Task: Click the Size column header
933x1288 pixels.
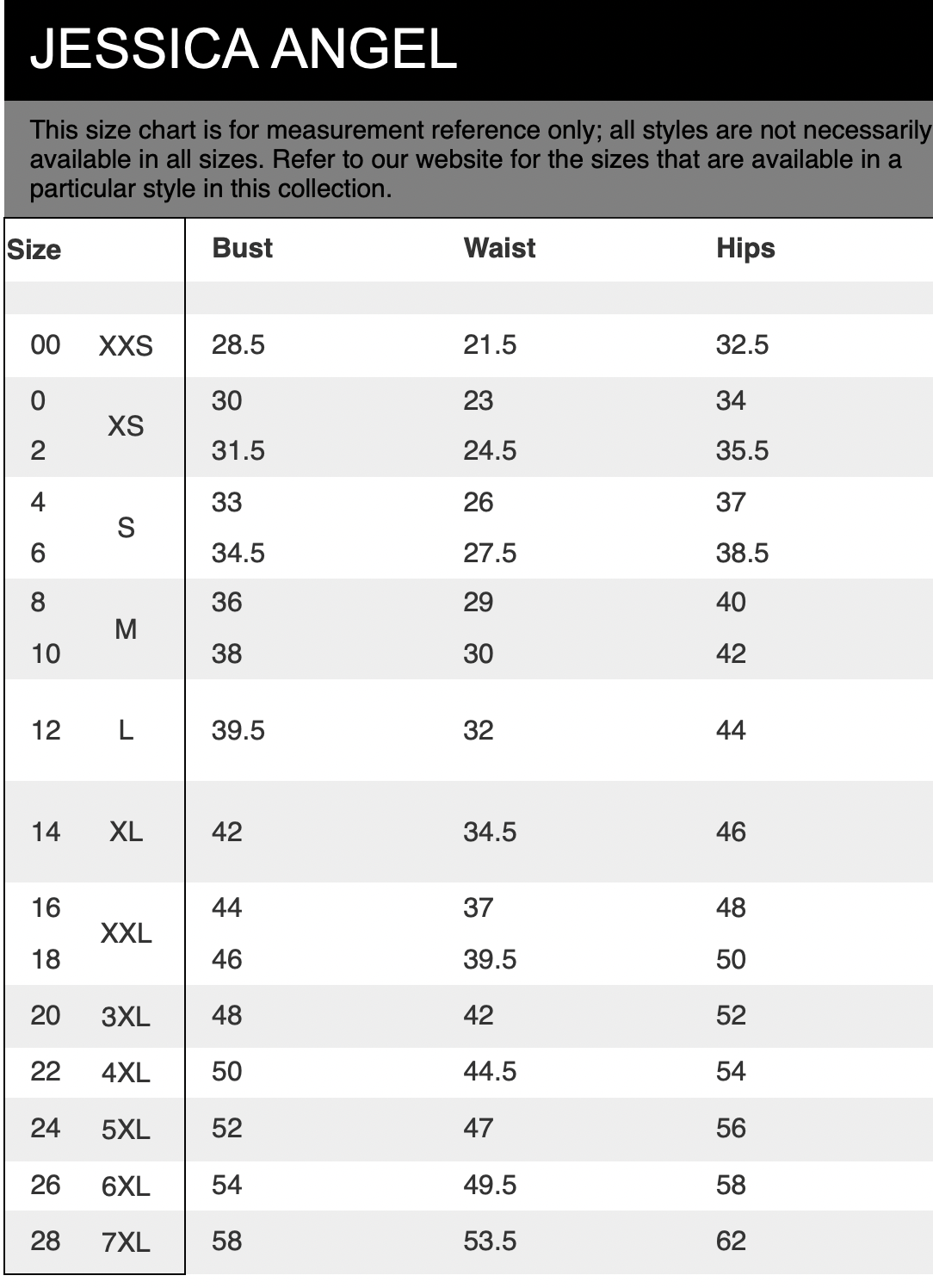Action: tap(34, 250)
